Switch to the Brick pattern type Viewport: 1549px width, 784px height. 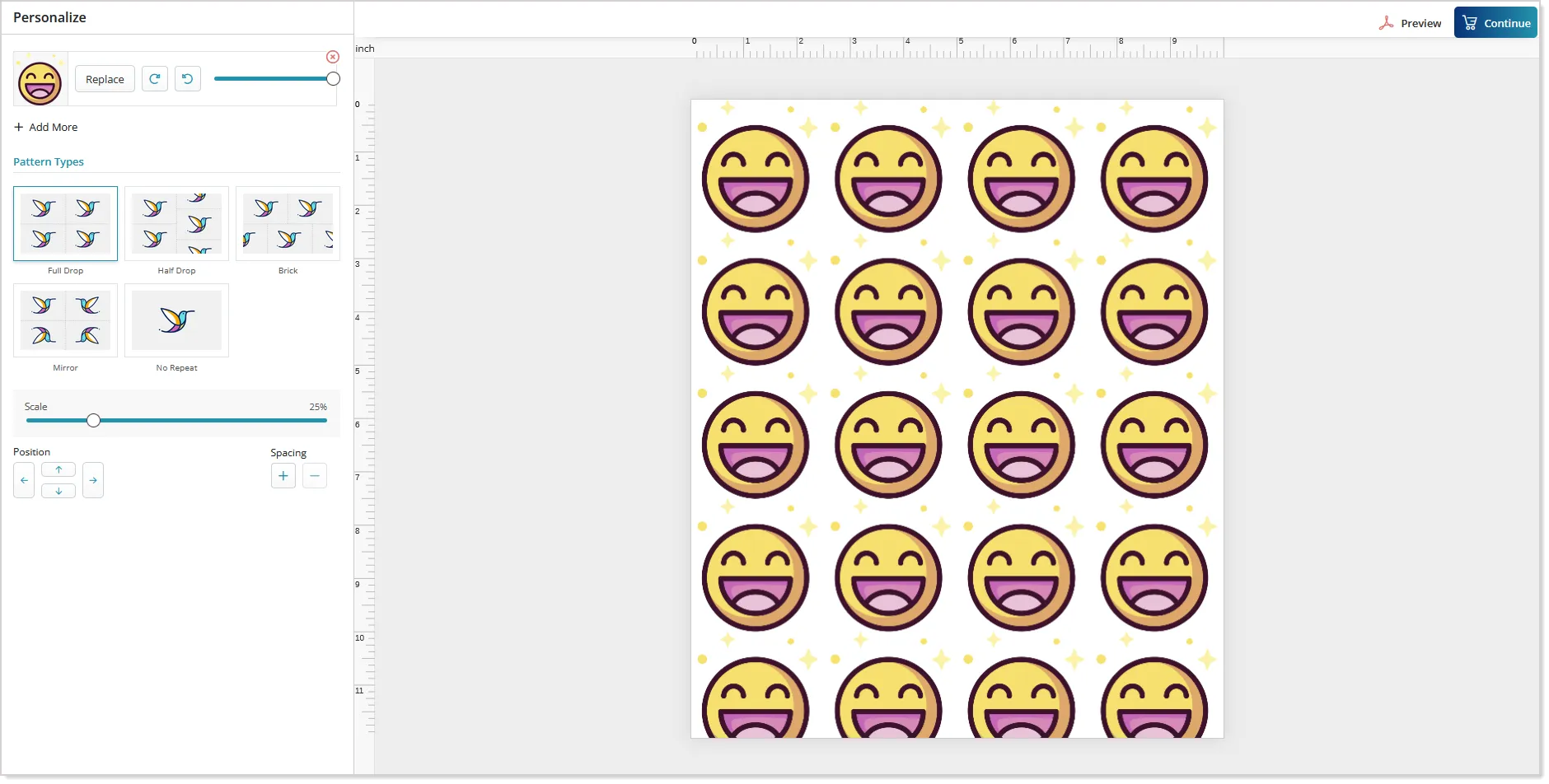[288, 223]
